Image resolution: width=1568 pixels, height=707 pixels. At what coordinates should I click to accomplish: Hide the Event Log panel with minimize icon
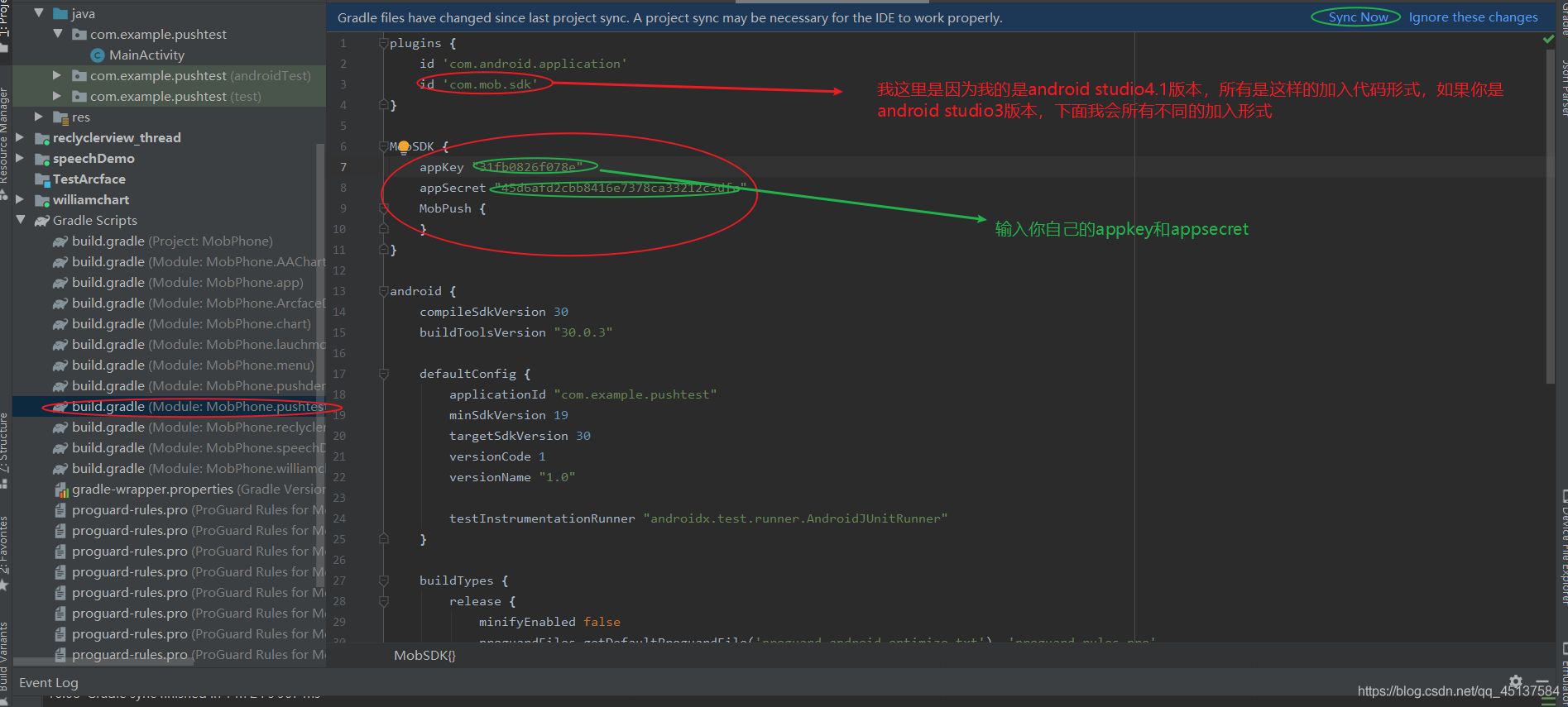[1542, 682]
